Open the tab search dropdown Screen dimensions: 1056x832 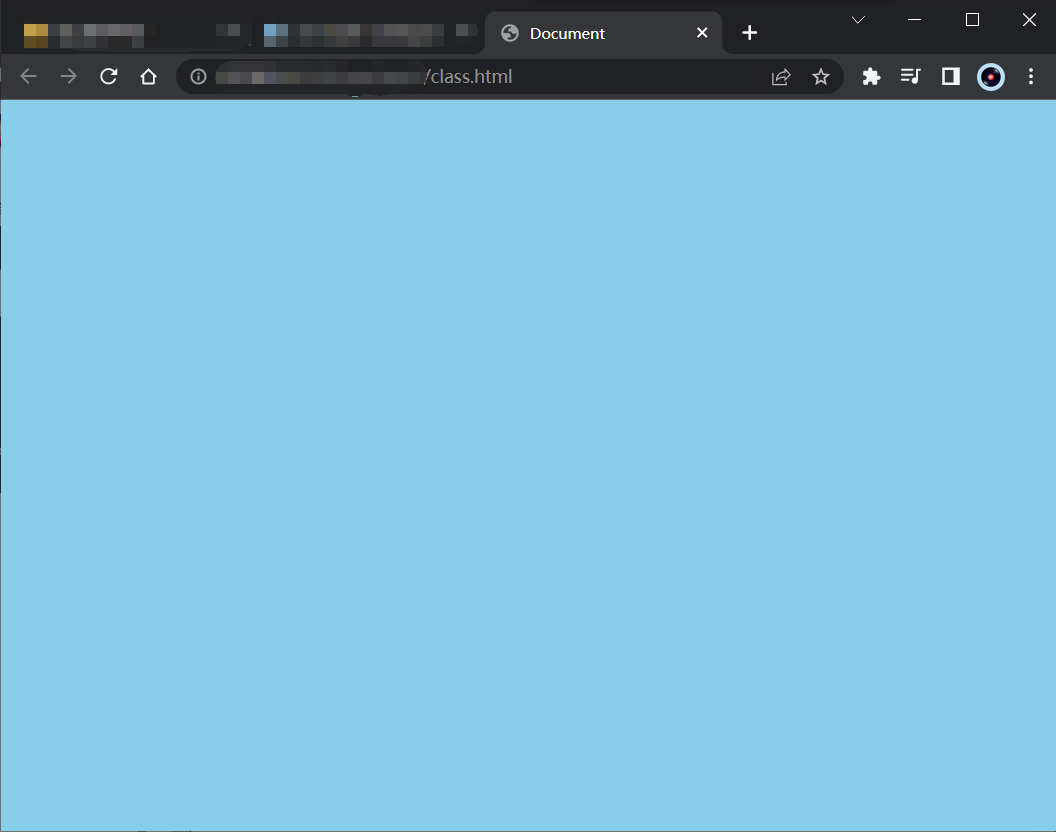point(857,20)
